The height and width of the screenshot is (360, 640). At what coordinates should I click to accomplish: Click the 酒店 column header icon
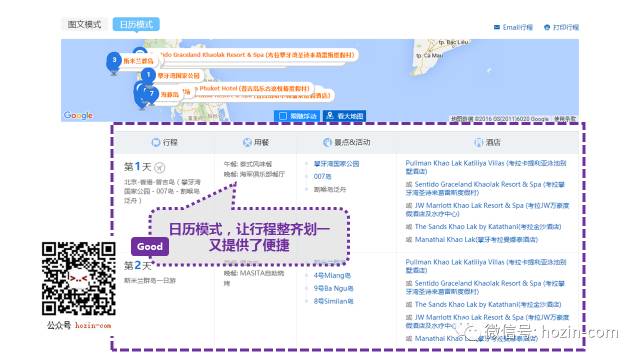(x=478, y=142)
